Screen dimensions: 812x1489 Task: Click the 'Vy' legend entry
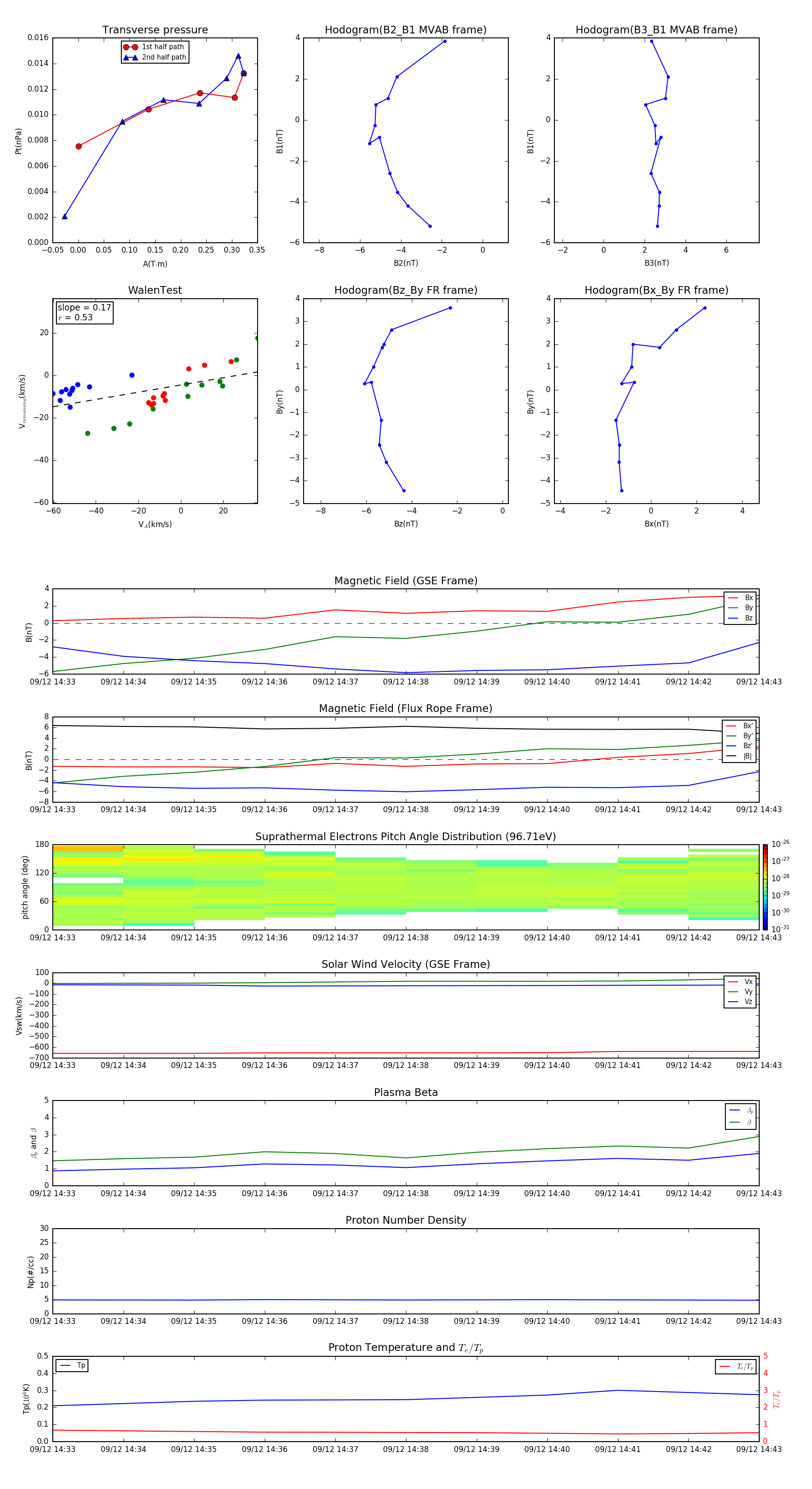[740, 991]
